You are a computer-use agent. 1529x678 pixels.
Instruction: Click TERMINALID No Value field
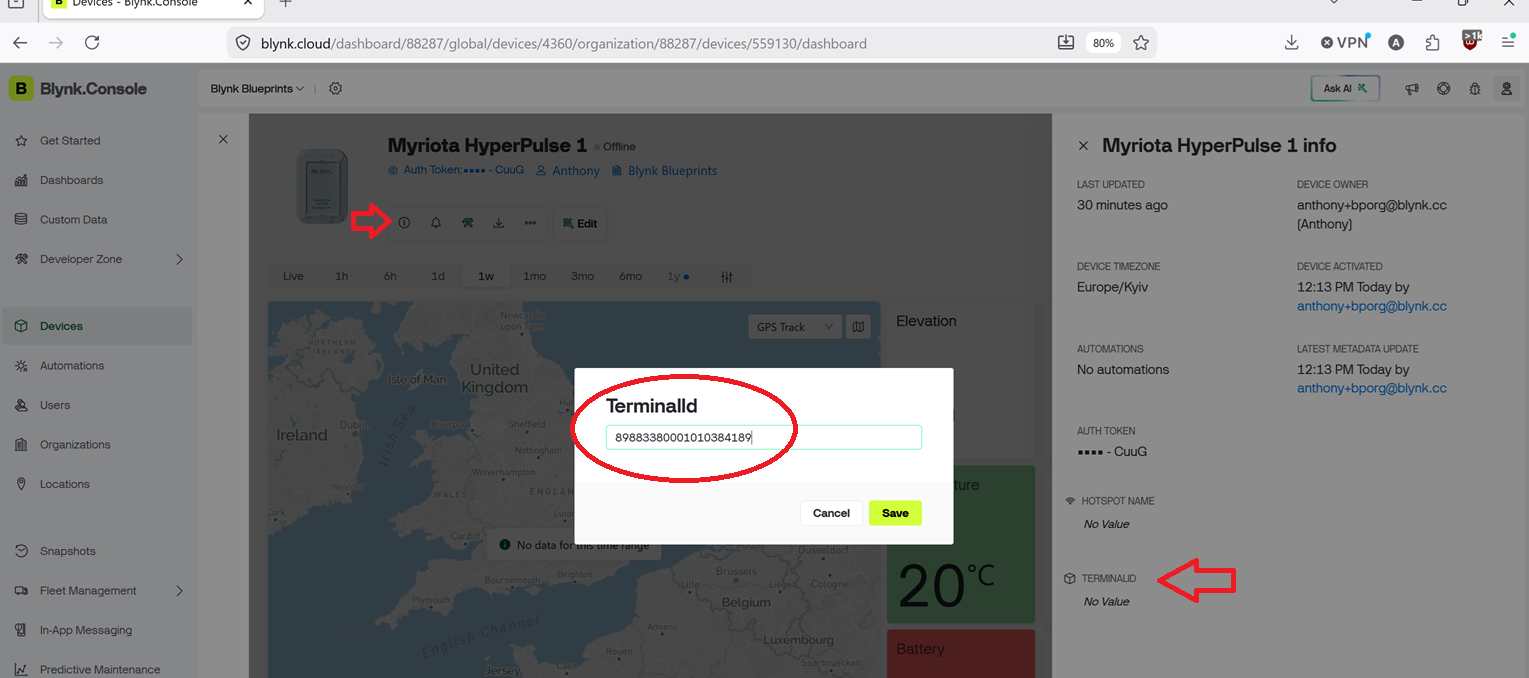pos(1107,602)
